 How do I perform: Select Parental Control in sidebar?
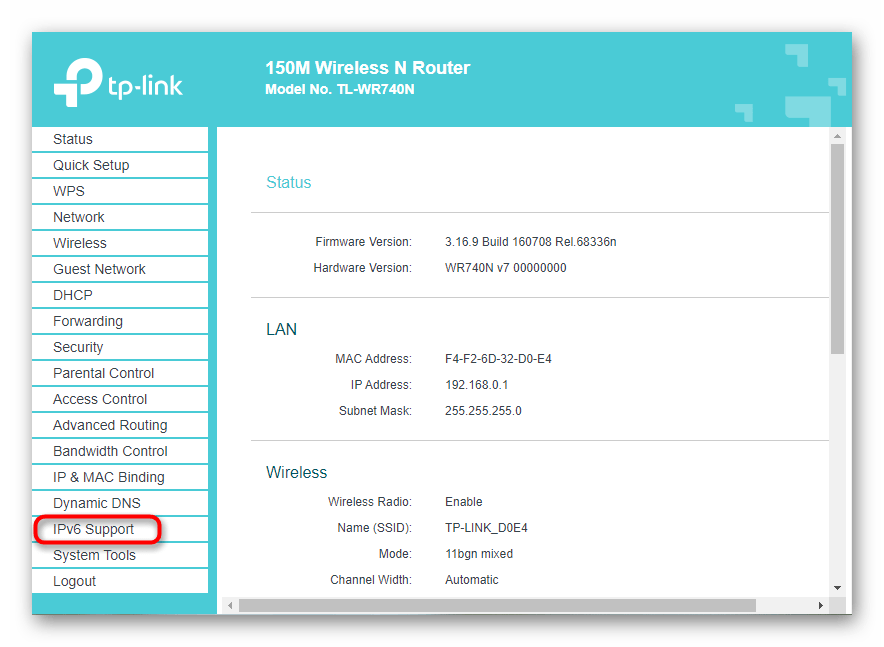pyautogui.click(x=104, y=373)
